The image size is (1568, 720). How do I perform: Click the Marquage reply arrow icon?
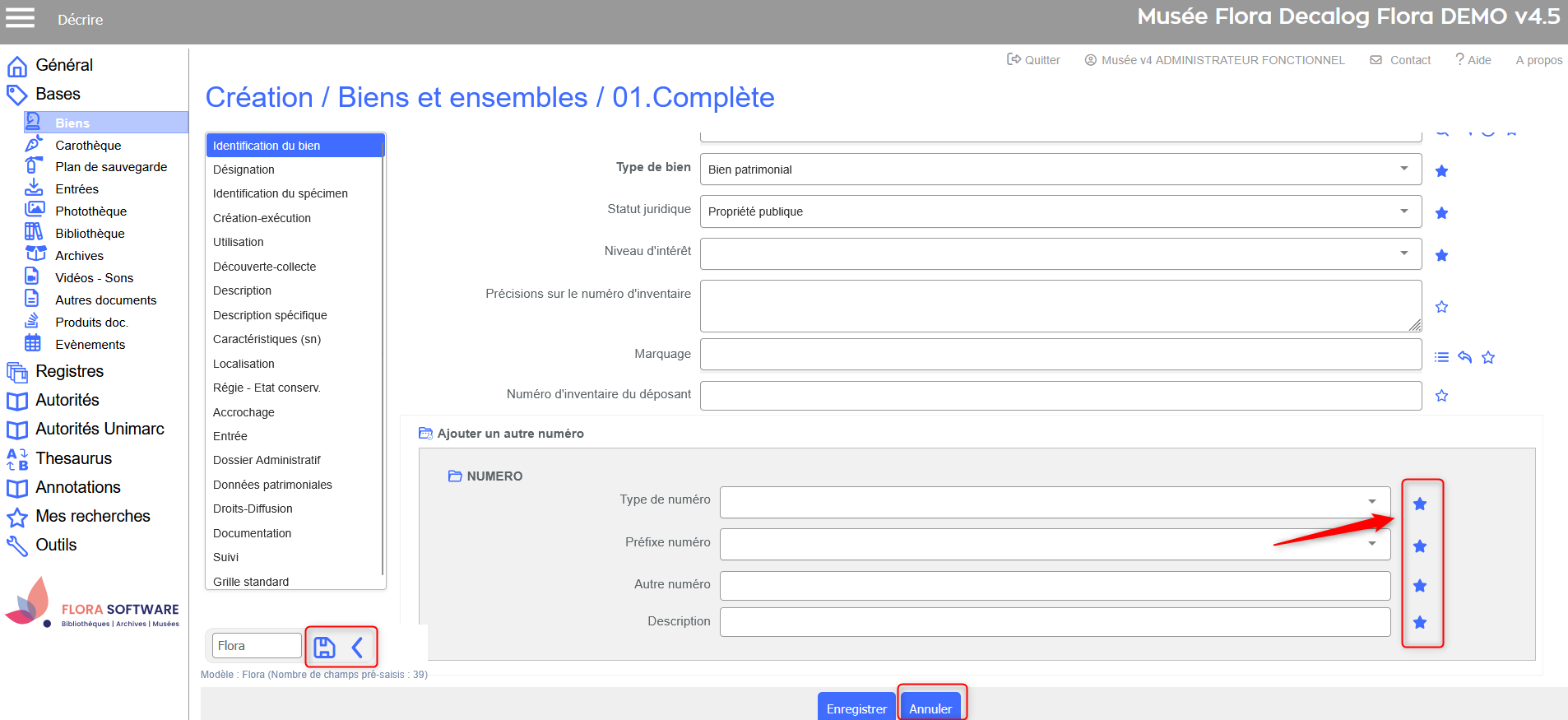point(1464,357)
